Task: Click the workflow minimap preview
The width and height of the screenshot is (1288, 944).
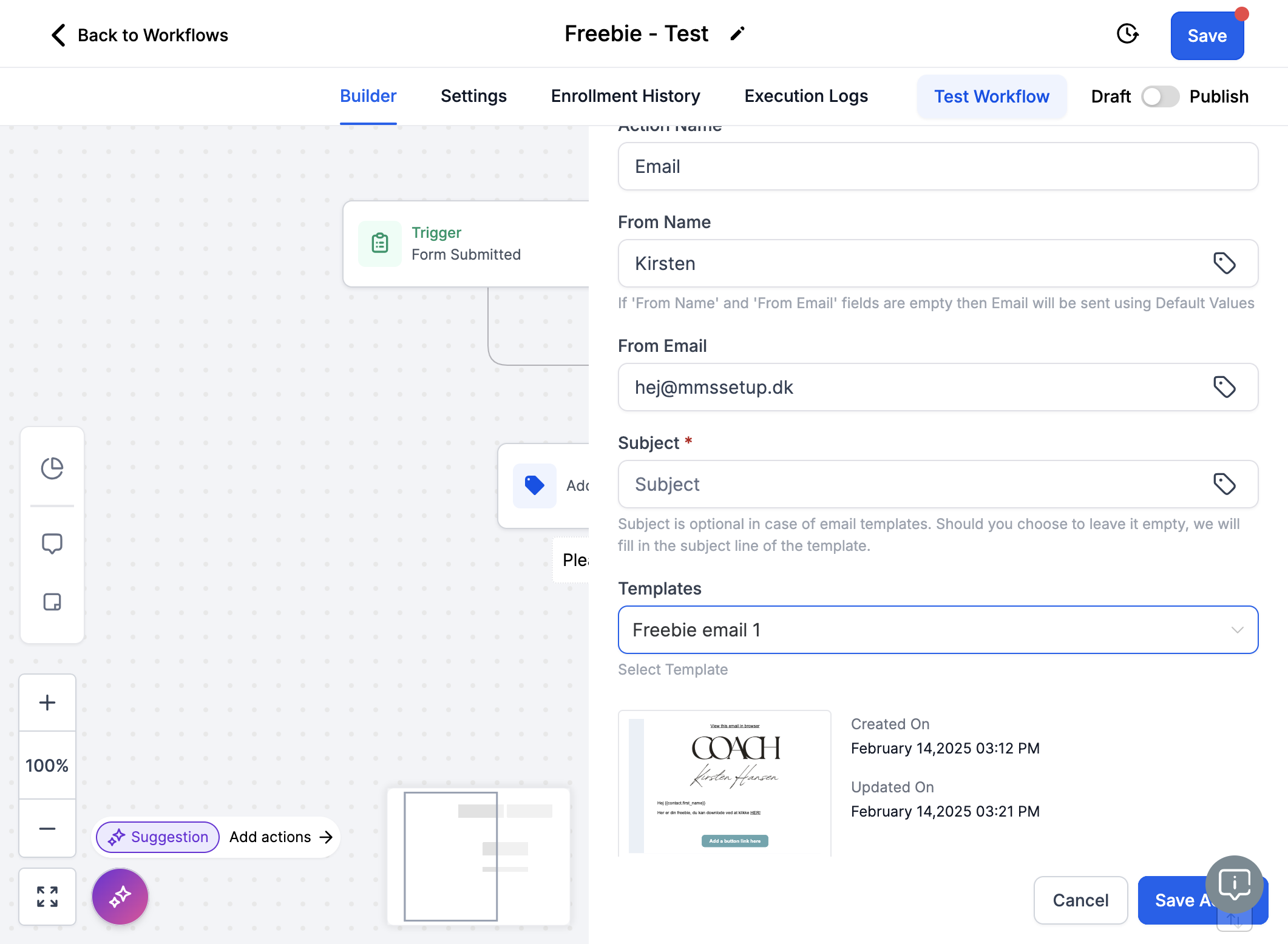Action: coord(479,857)
